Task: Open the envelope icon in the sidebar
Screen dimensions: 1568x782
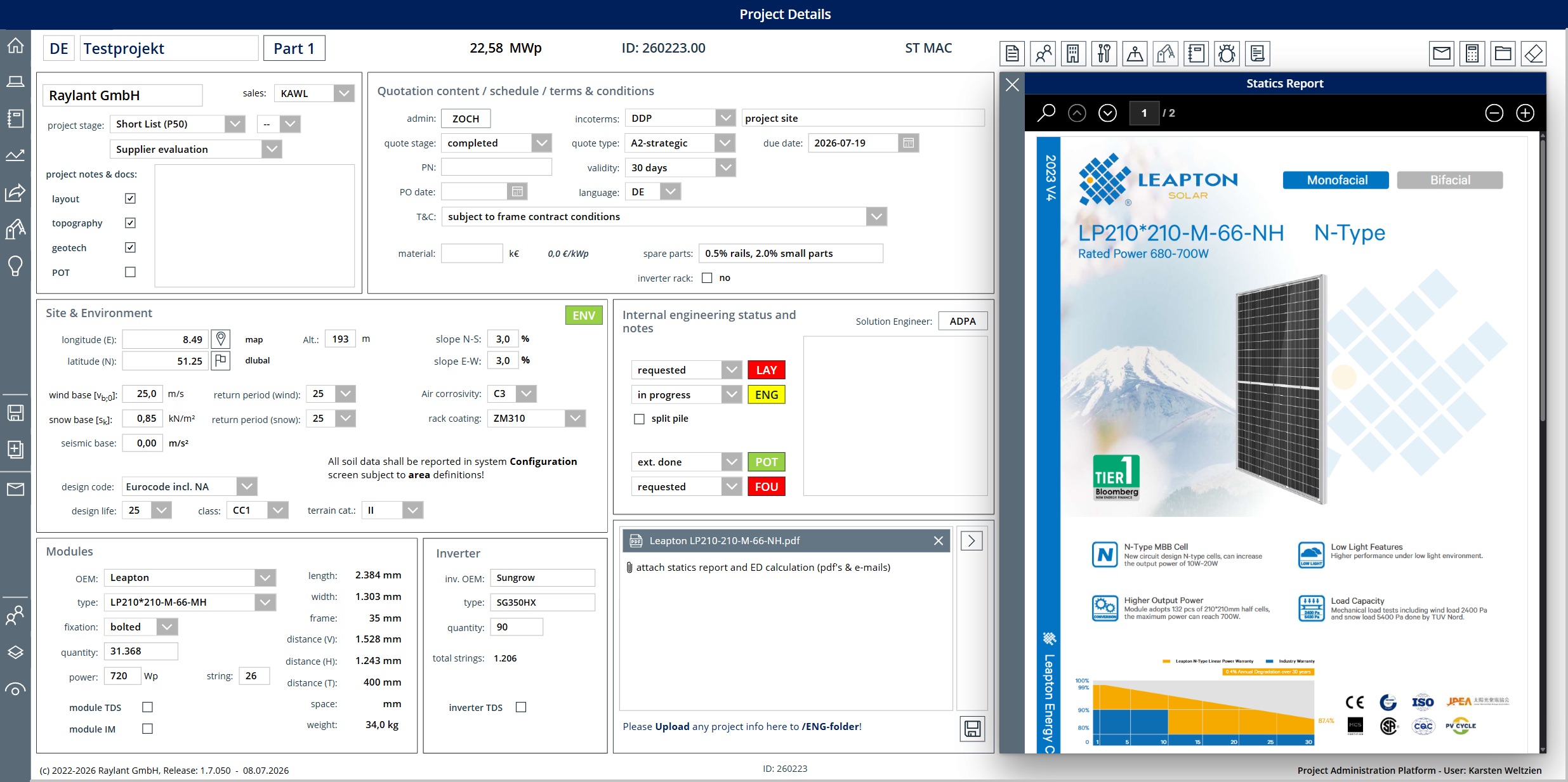Action: click(x=15, y=489)
